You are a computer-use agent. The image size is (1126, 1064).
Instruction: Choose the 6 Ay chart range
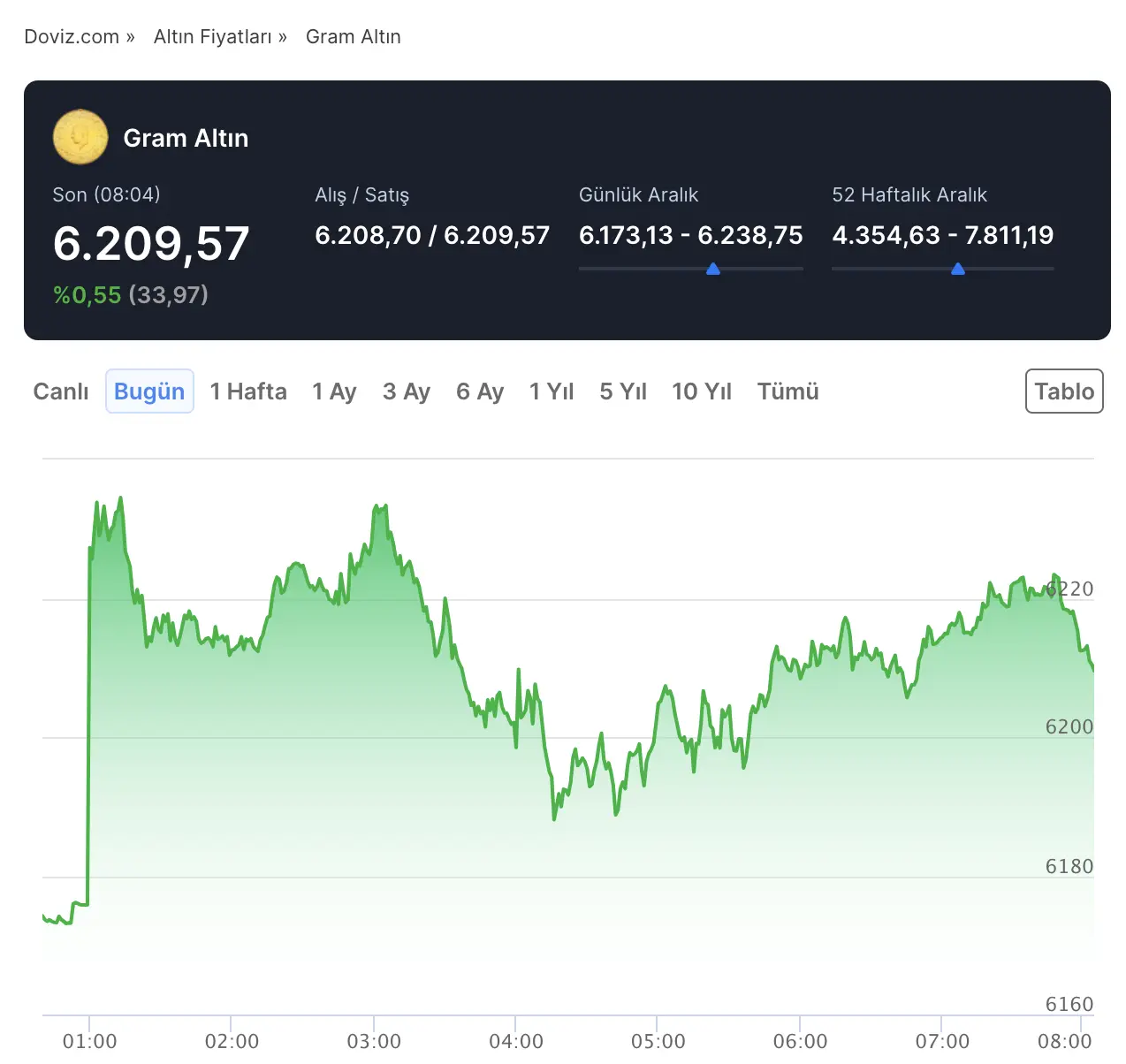[x=480, y=391]
